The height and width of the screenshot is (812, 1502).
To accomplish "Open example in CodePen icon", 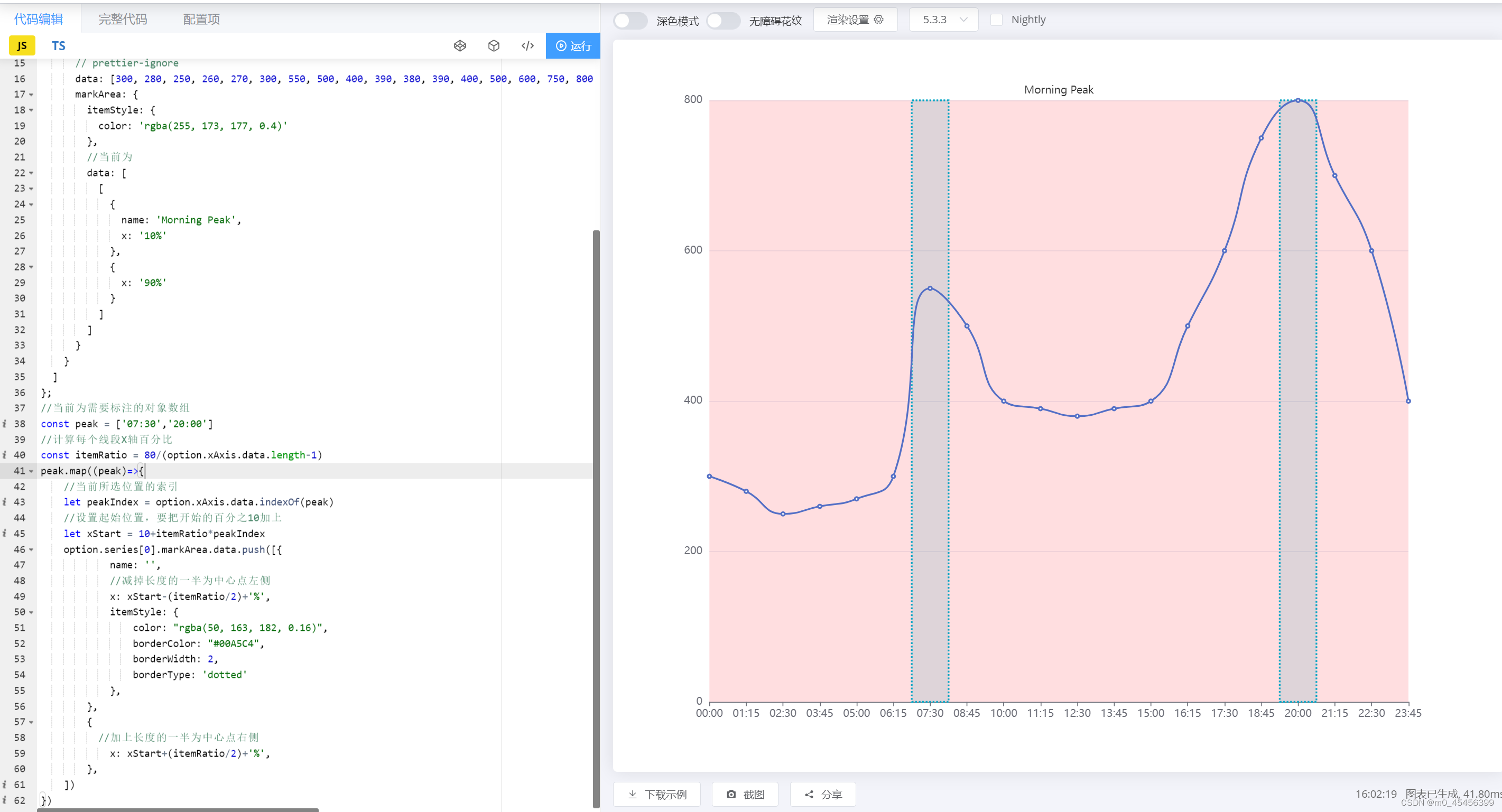I will pos(459,45).
